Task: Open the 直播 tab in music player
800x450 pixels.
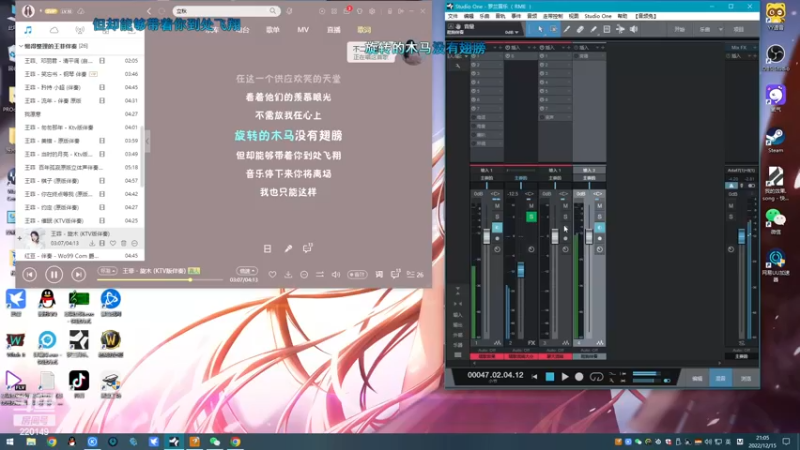Action: 334,30
